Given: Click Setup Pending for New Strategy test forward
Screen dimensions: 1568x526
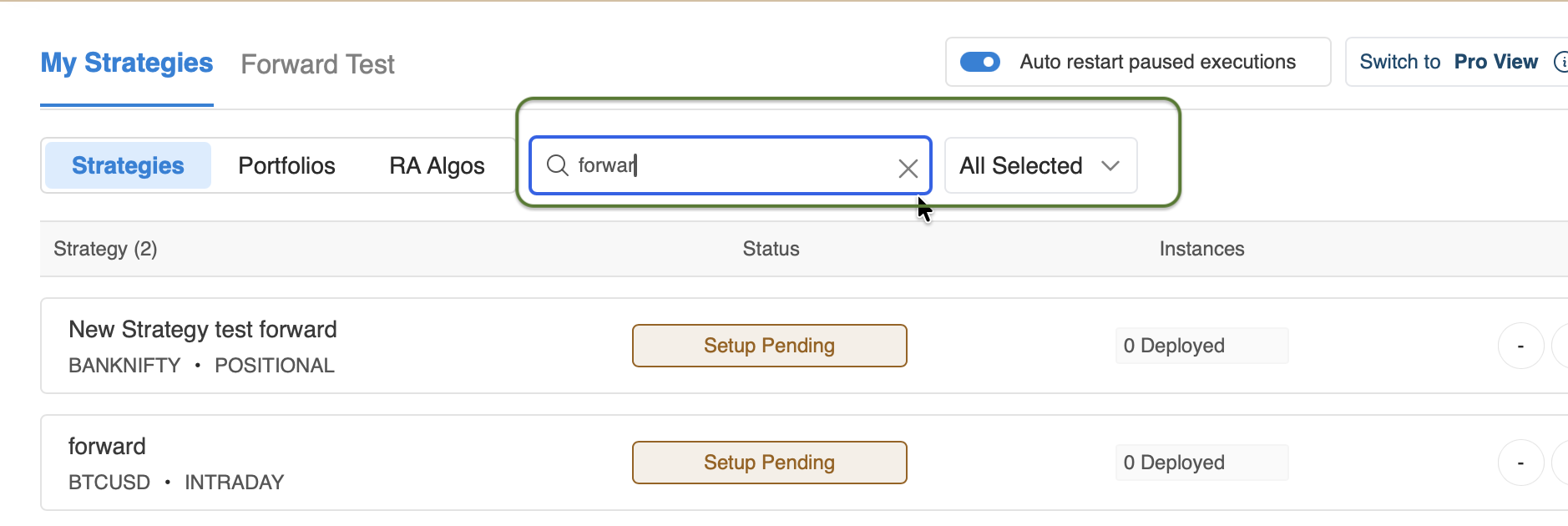Looking at the screenshot, I should [x=769, y=346].
